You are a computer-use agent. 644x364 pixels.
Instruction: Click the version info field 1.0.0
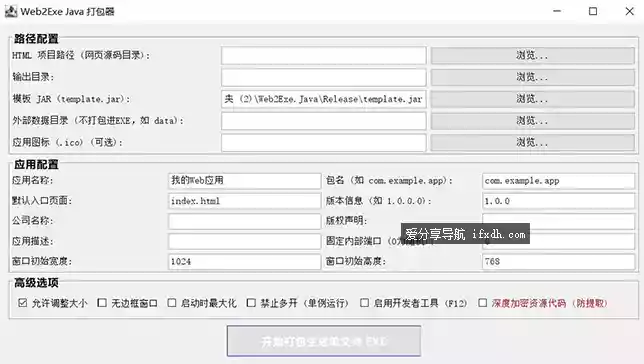(x=559, y=201)
